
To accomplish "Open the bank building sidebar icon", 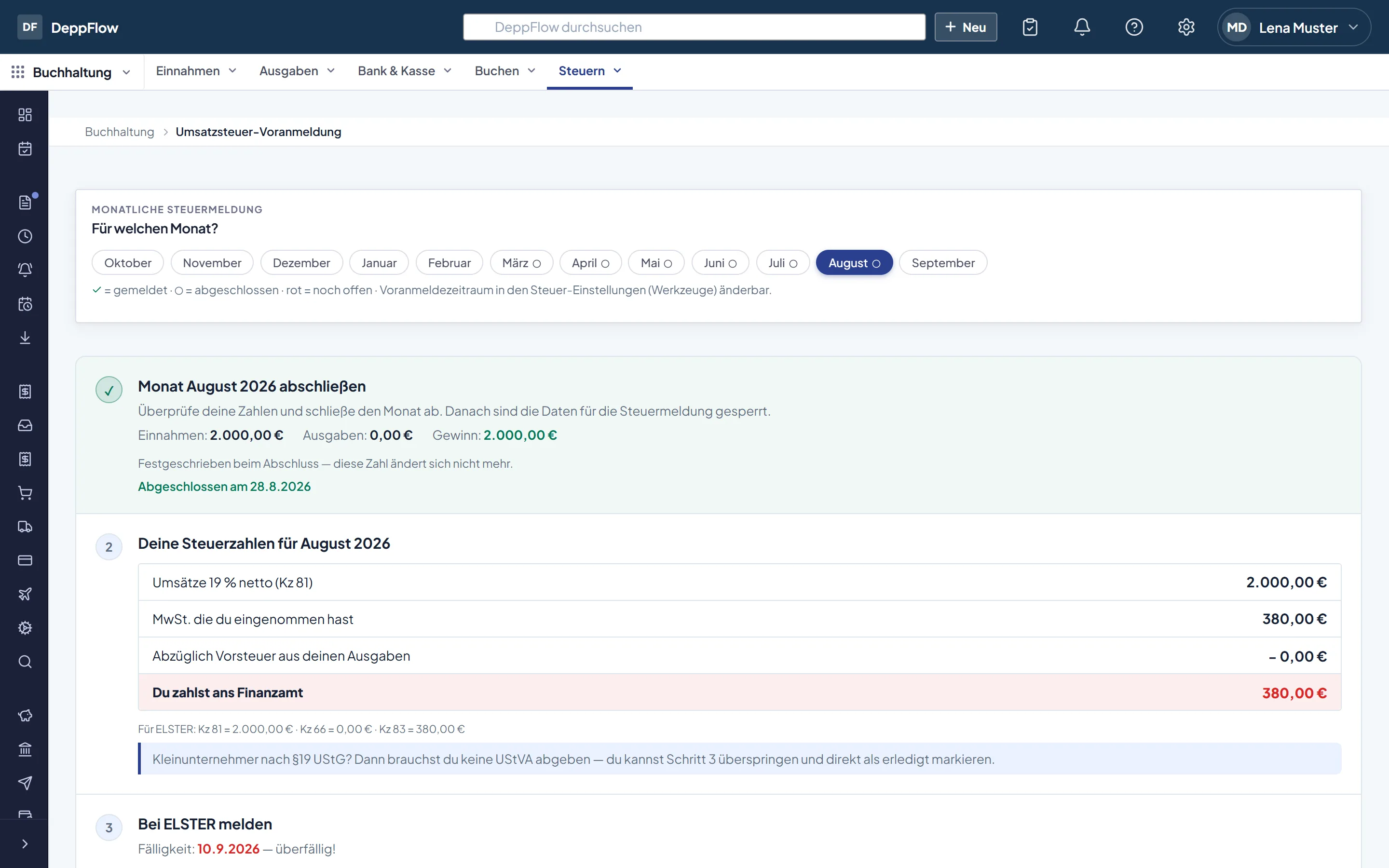I will point(25,749).
